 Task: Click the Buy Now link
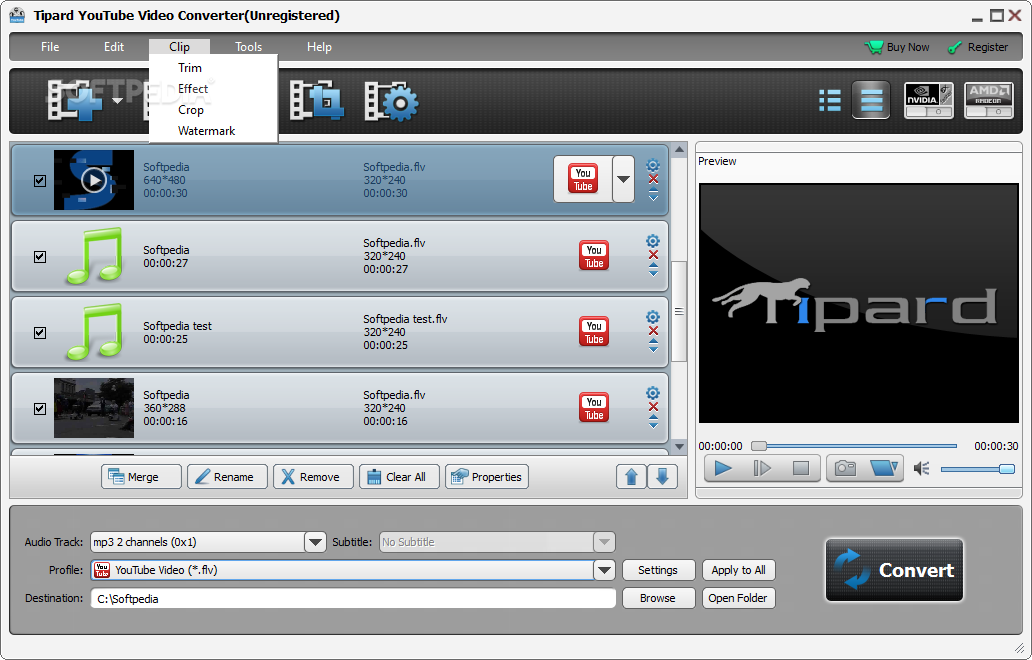[x=897, y=47]
